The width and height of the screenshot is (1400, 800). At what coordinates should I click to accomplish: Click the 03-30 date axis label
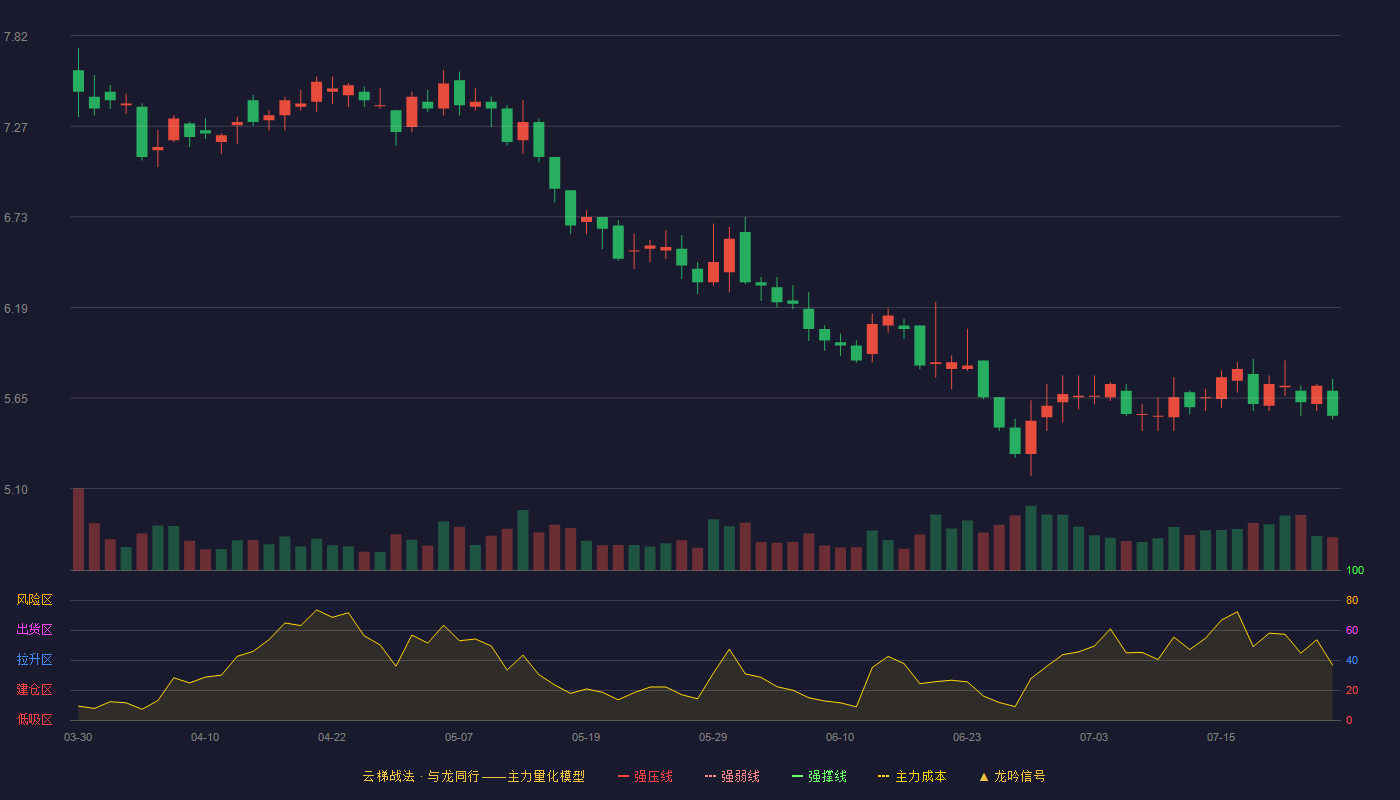(x=78, y=737)
